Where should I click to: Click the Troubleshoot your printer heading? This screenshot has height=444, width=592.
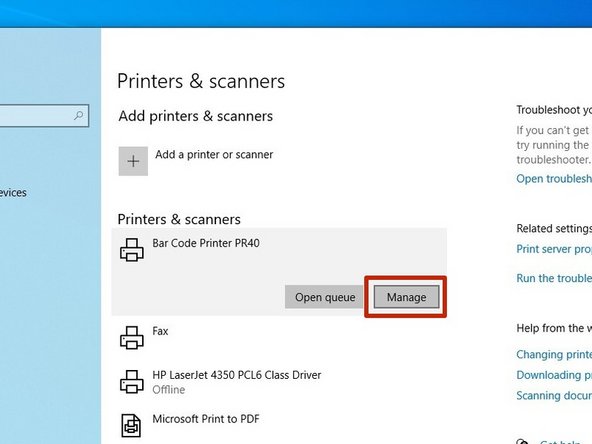point(554,110)
